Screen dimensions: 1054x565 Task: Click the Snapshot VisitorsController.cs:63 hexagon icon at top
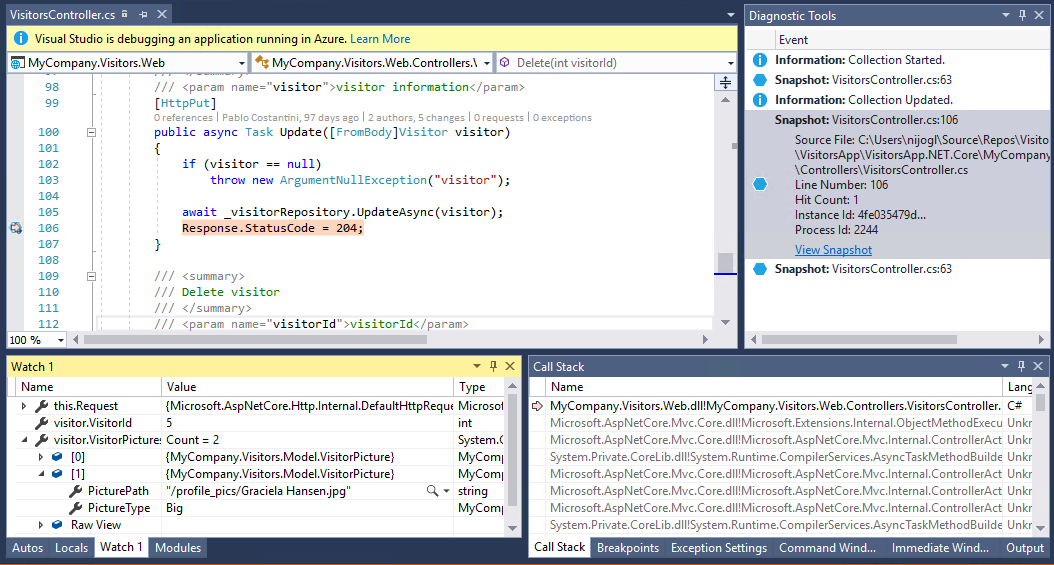coord(760,80)
